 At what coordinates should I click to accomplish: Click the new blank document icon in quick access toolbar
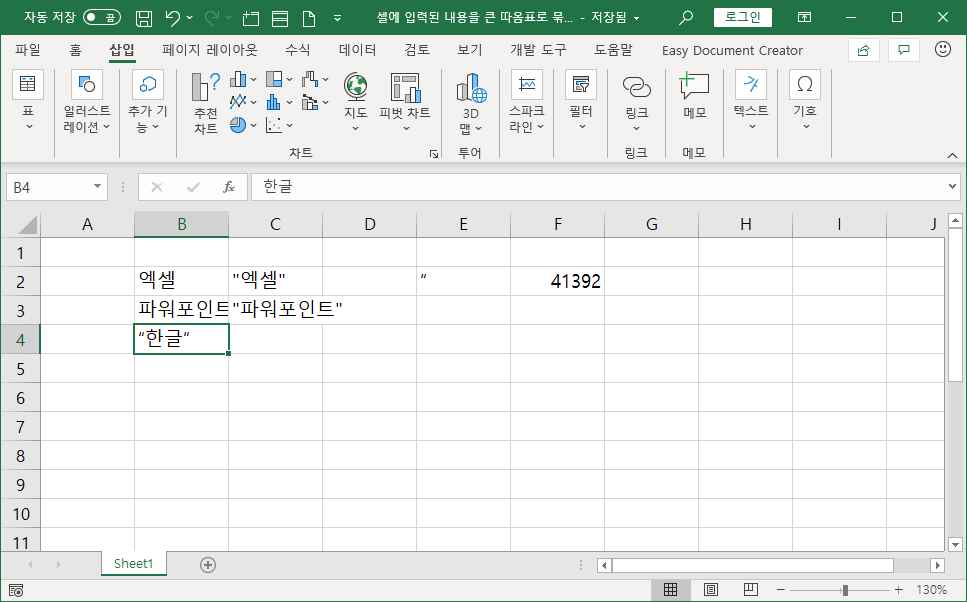309,19
